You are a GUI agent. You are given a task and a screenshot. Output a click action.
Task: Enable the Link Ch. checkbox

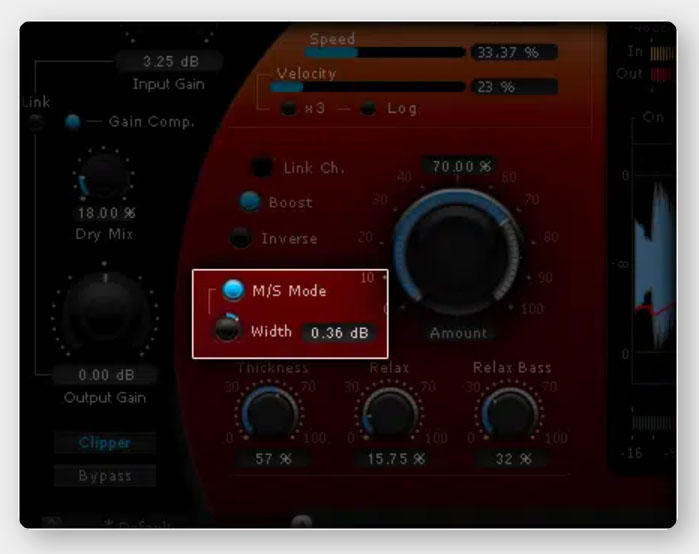coord(262,167)
